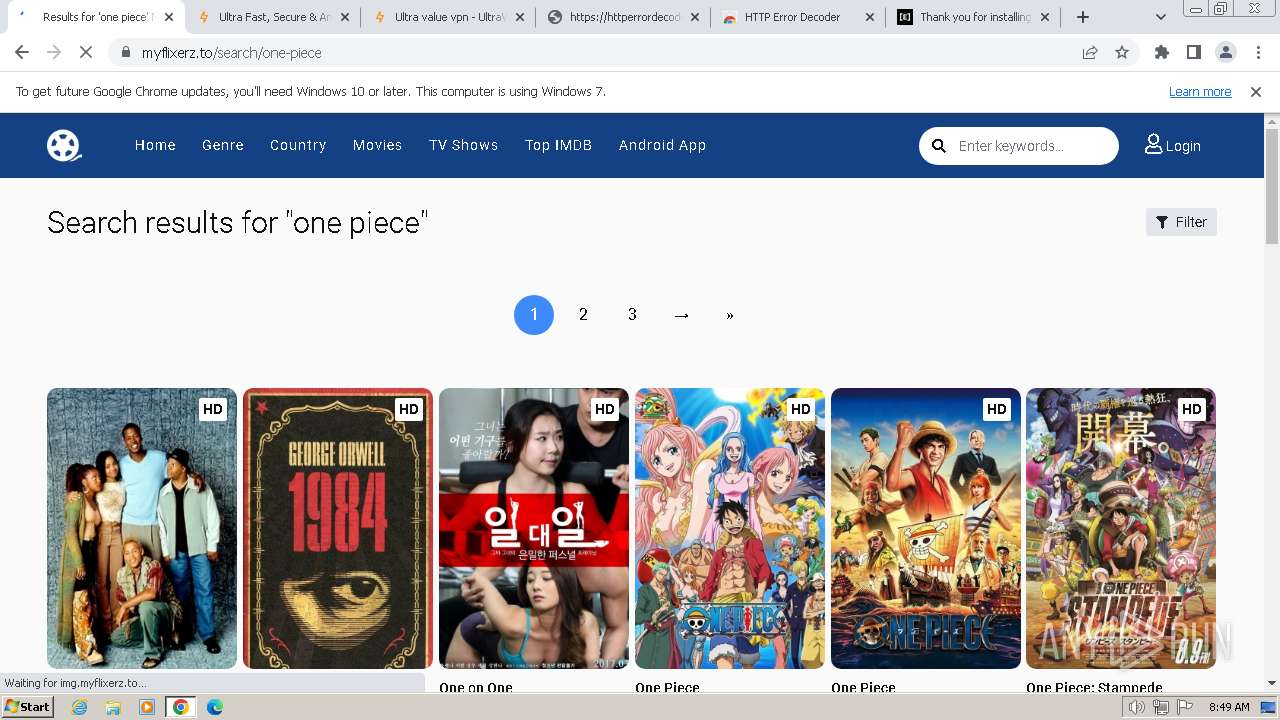
Task: Close the Results for 'one piece' tab
Action: pos(168,17)
